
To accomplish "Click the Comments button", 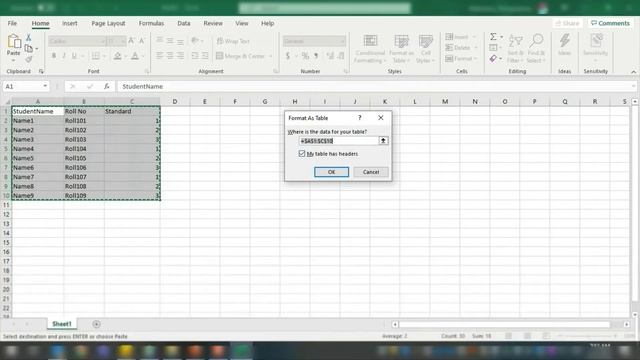I will click(x=610, y=23).
